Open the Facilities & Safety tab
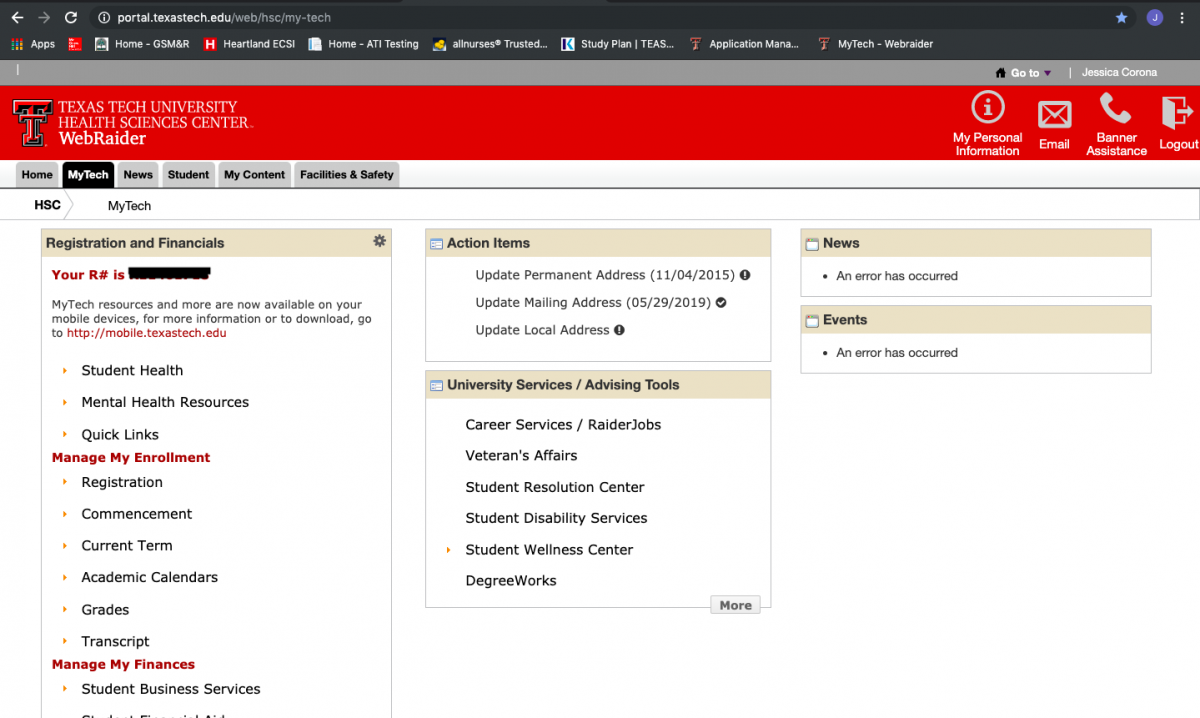The width and height of the screenshot is (1200, 718). click(346, 175)
